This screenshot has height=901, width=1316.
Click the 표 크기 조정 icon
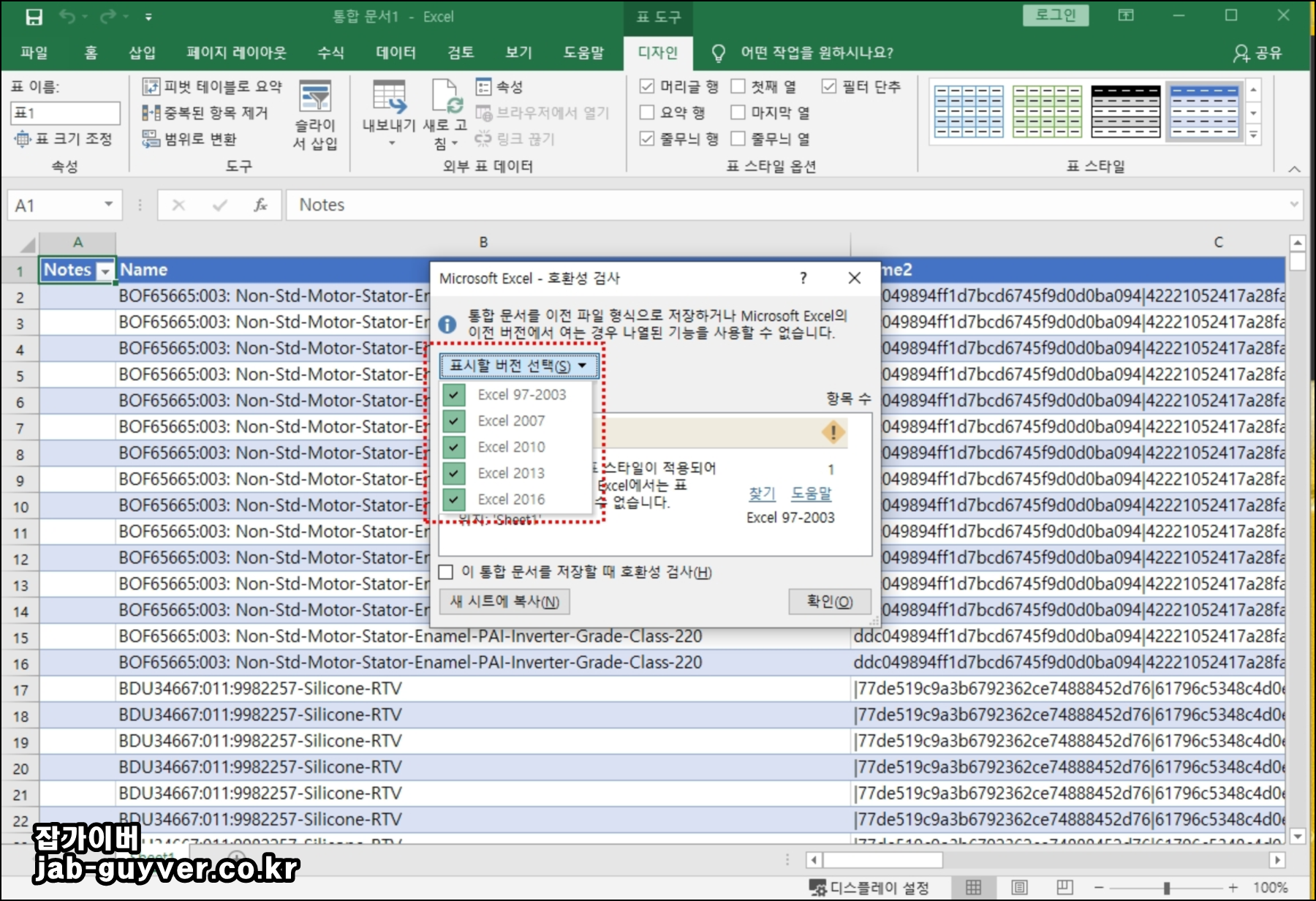click(x=23, y=139)
